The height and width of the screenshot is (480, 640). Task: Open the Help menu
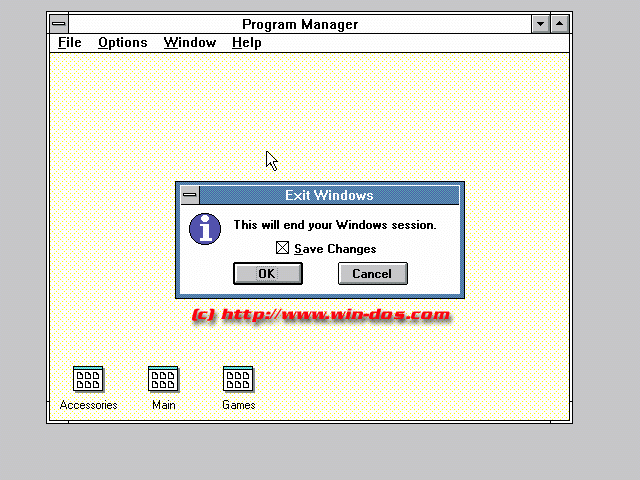click(x=246, y=42)
